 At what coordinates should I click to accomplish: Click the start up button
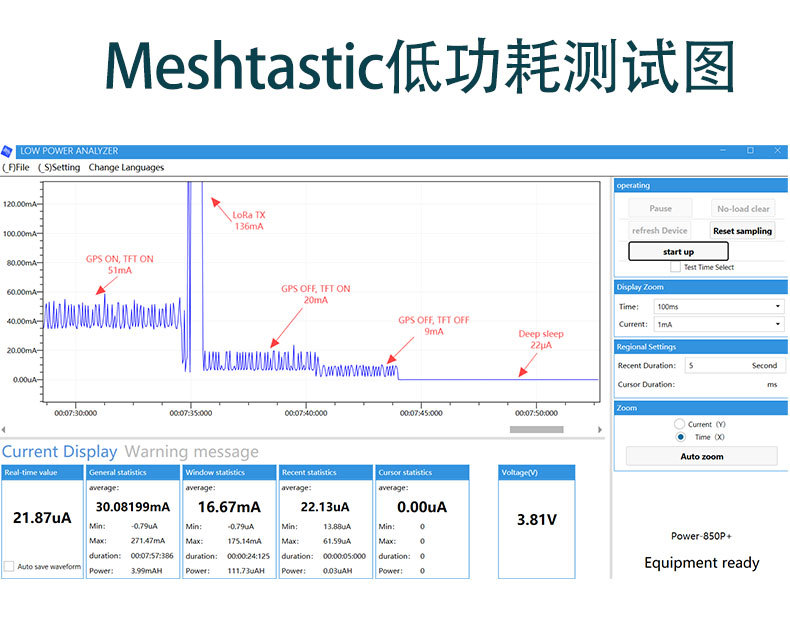point(678,252)
